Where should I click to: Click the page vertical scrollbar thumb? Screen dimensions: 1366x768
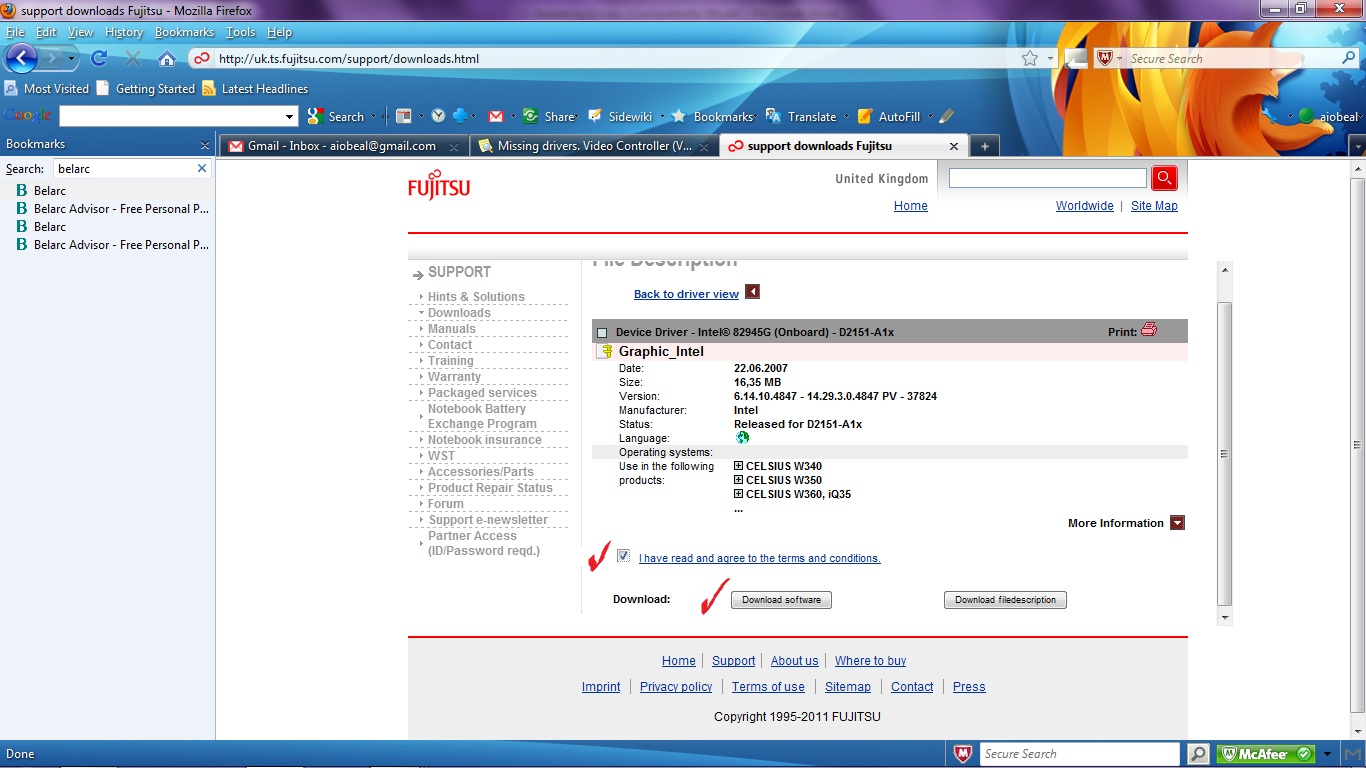tap(1357, 447)
